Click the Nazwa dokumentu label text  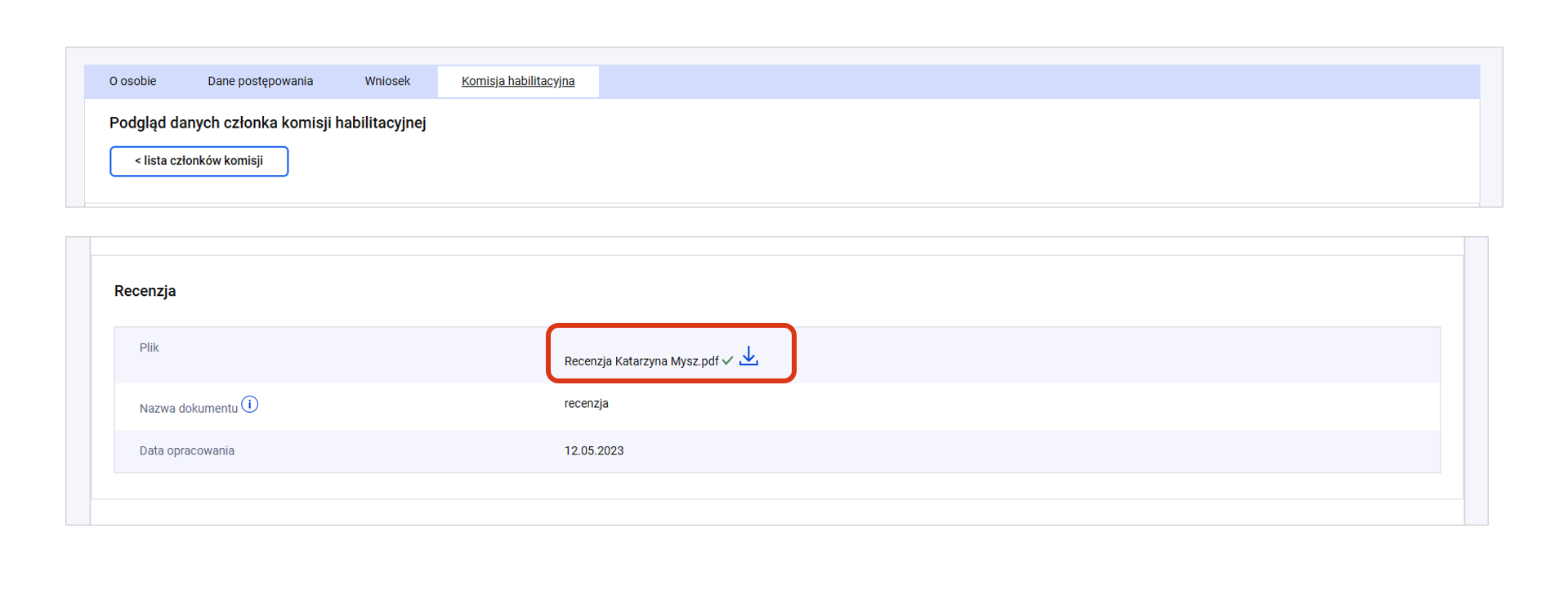point(188,409)
